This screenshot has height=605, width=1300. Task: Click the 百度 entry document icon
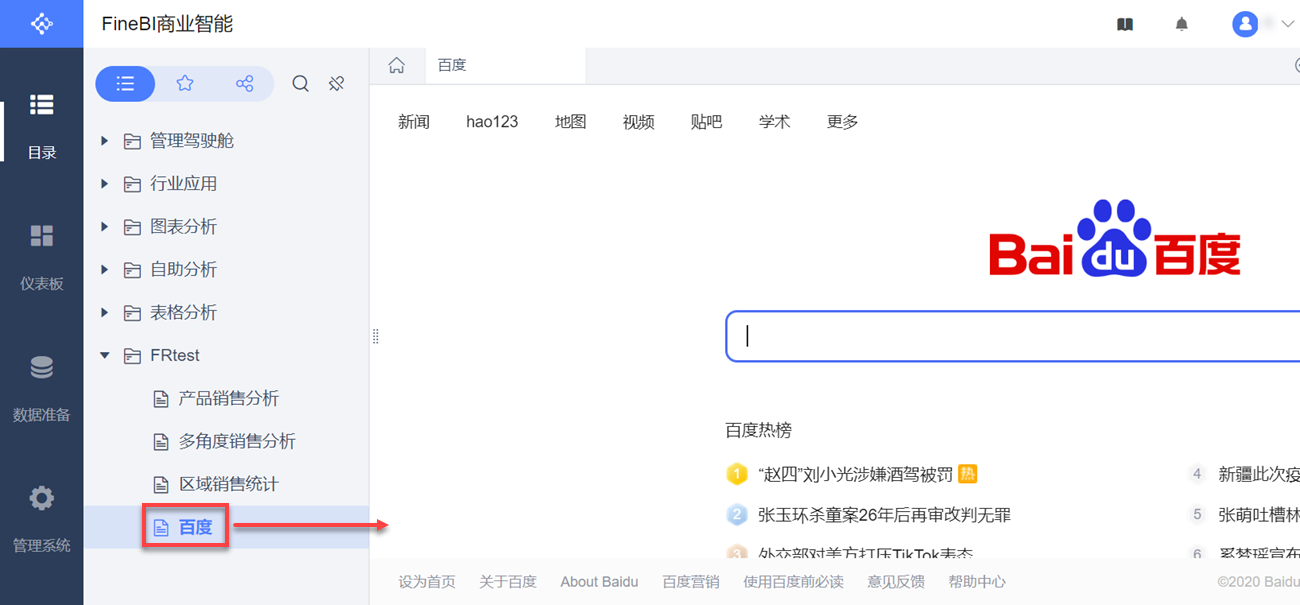[x=160, y=527]
